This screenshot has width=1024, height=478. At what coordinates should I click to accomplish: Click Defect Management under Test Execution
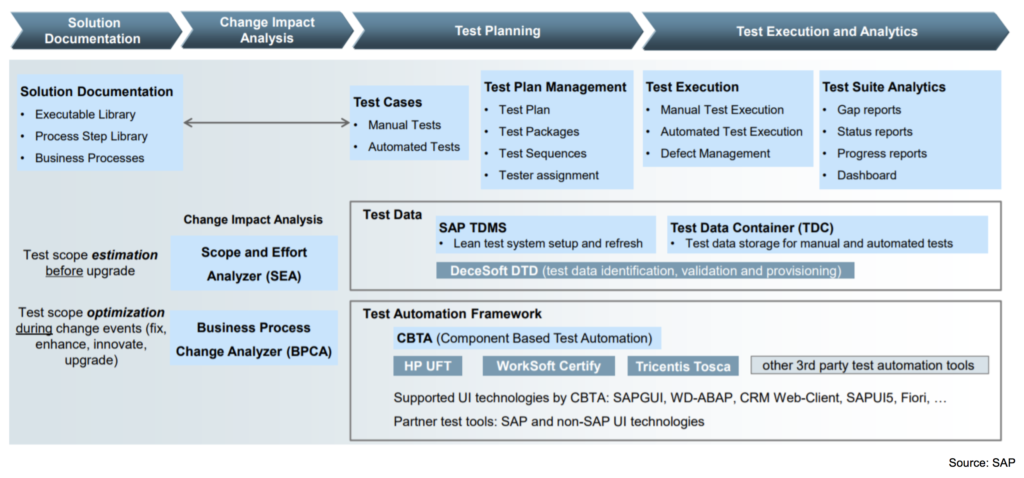point(715,153)
